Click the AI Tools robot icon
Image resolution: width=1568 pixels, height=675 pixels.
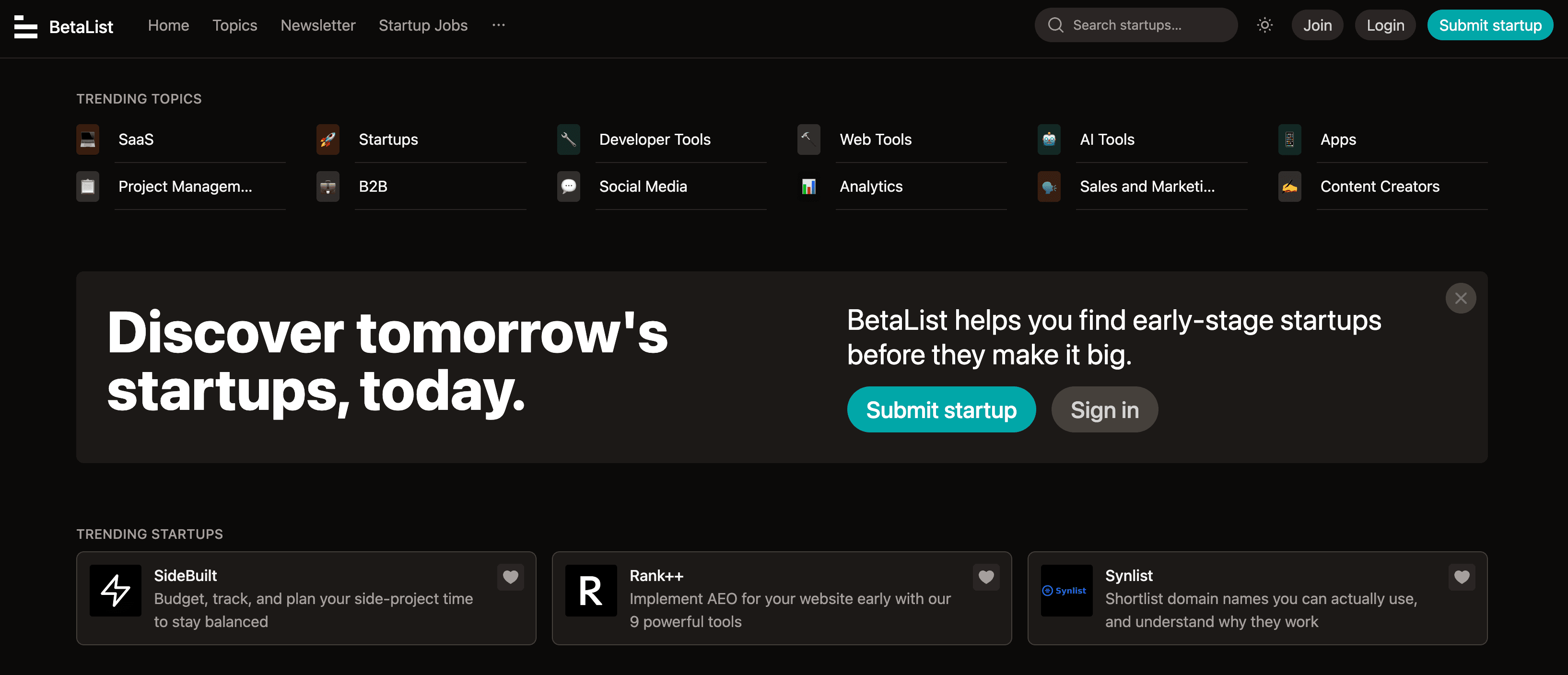click(x=1049, y=140)
